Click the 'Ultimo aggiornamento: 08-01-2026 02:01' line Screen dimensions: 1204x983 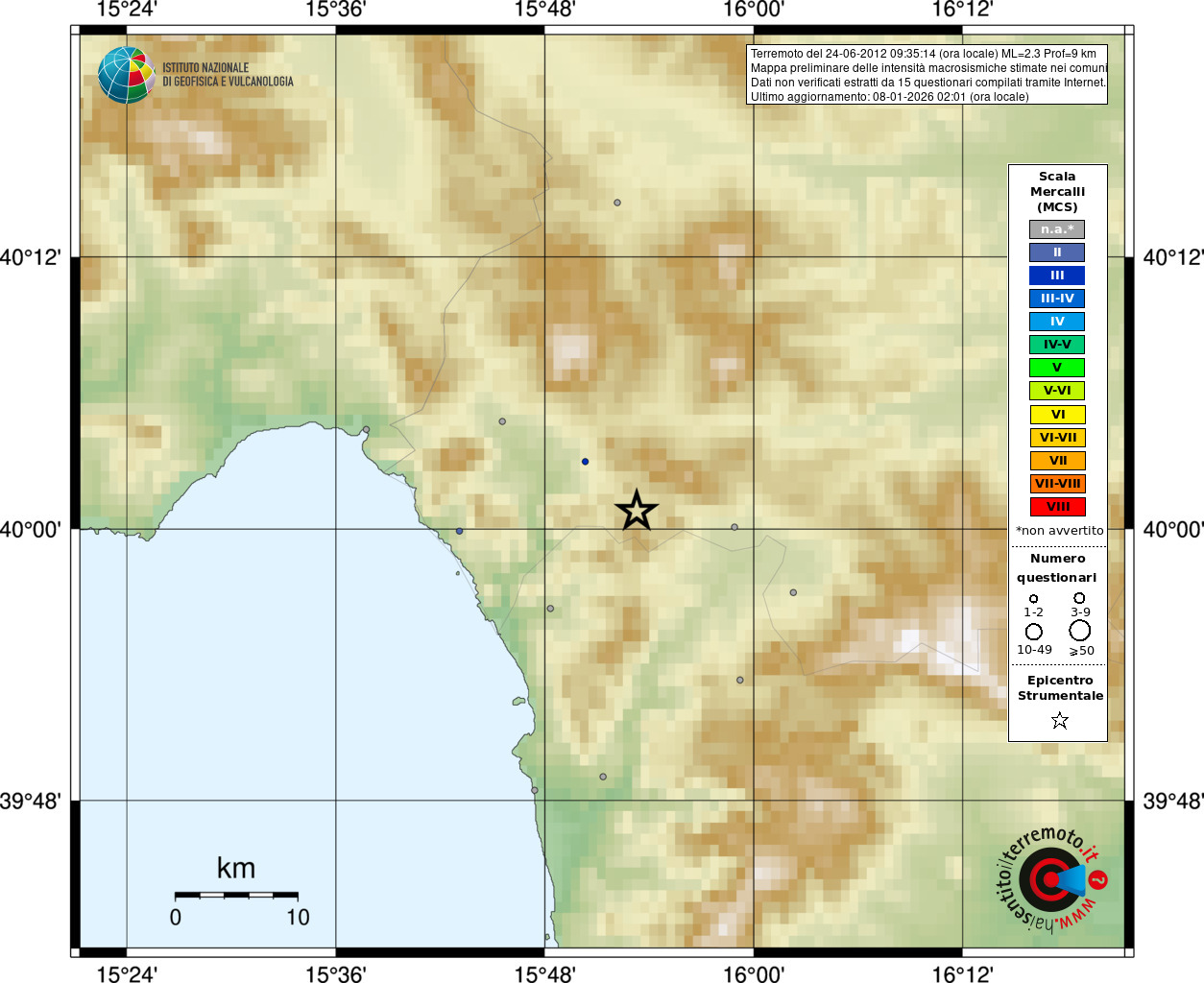click(889, 97)
